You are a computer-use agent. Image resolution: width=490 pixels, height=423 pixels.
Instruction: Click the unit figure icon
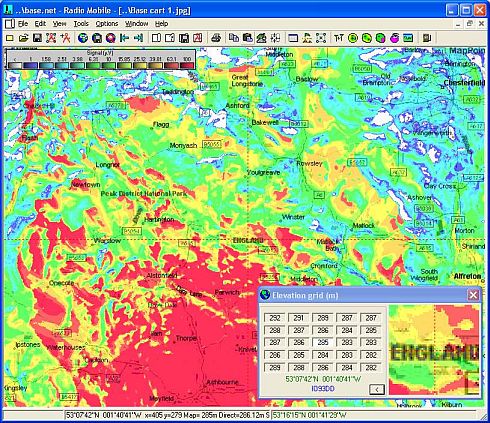pos(307,38)
